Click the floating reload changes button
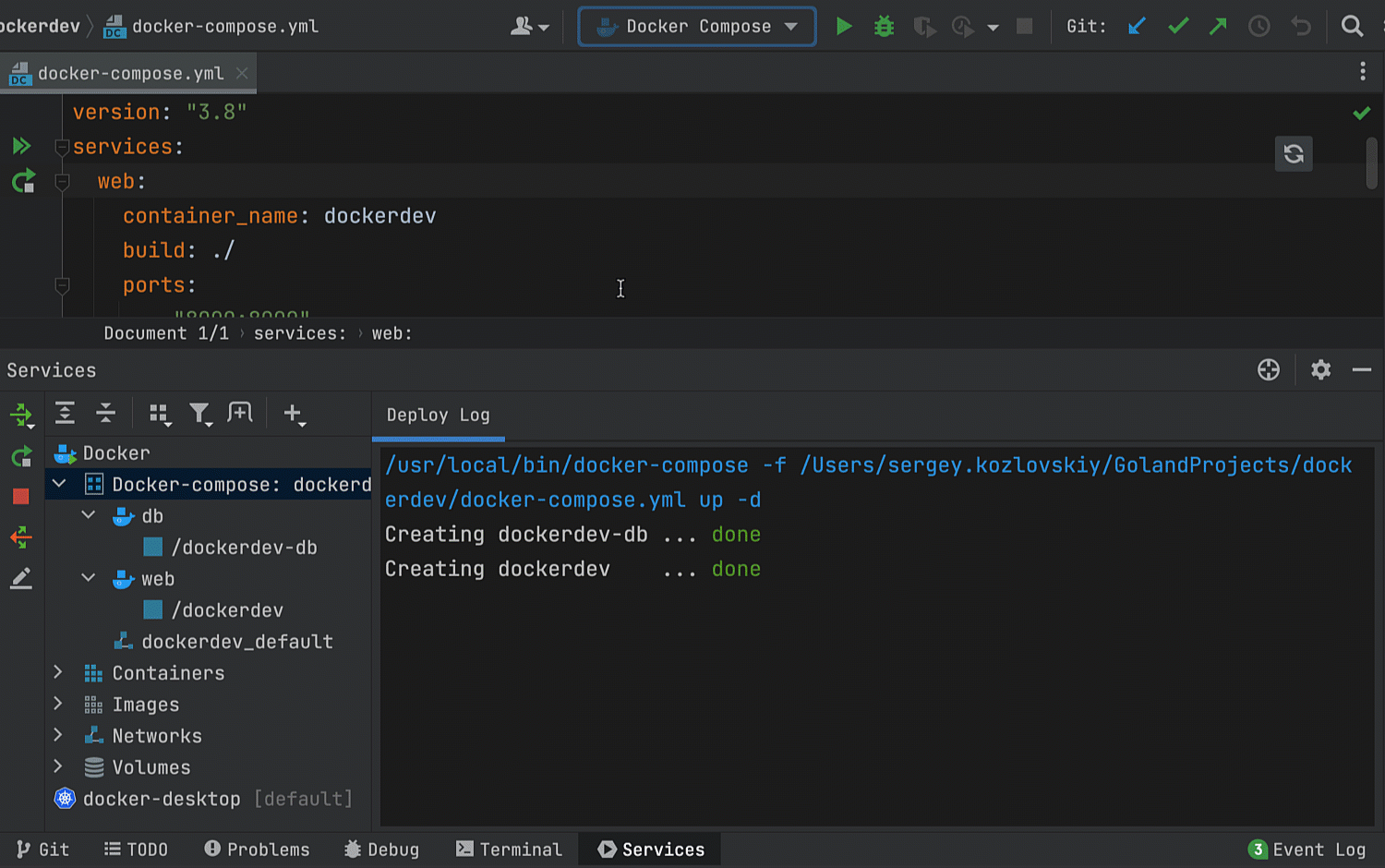The width and height of the screenshot is (1385, 868). pyautogui.click(x=1294, y=153)
